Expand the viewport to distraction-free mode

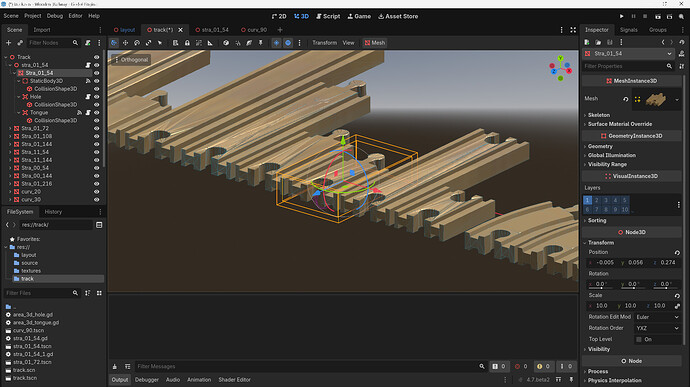pyautogui.click(x=573, y=30)
